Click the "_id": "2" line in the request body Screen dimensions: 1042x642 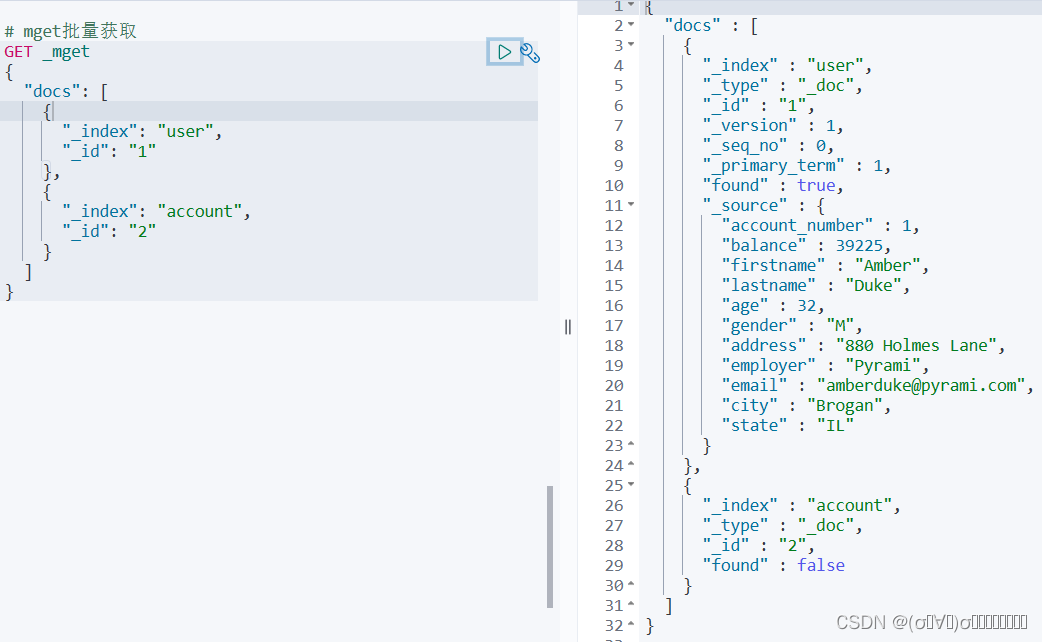click(109, 231)
